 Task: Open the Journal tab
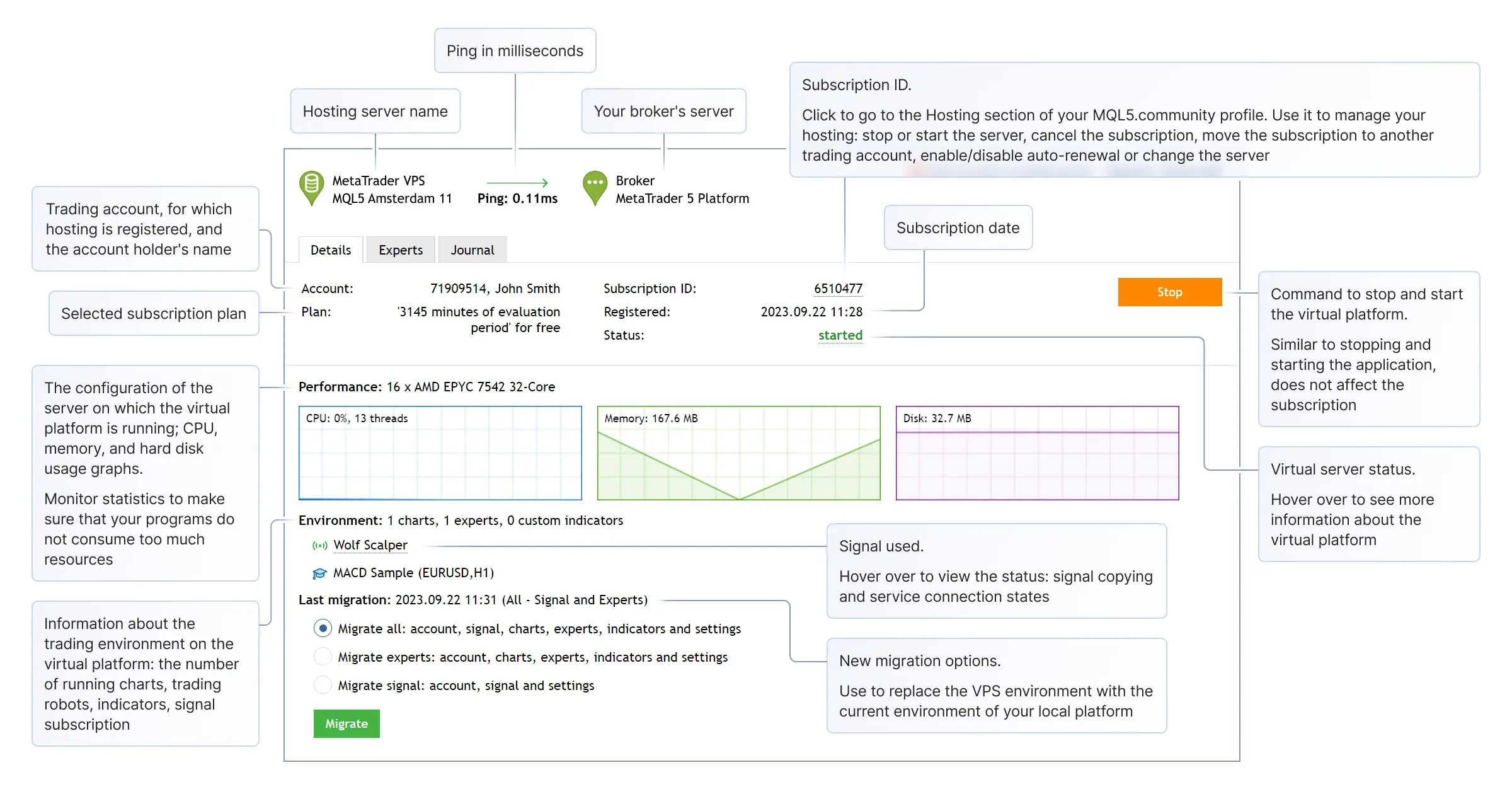[x=472, y=250]
